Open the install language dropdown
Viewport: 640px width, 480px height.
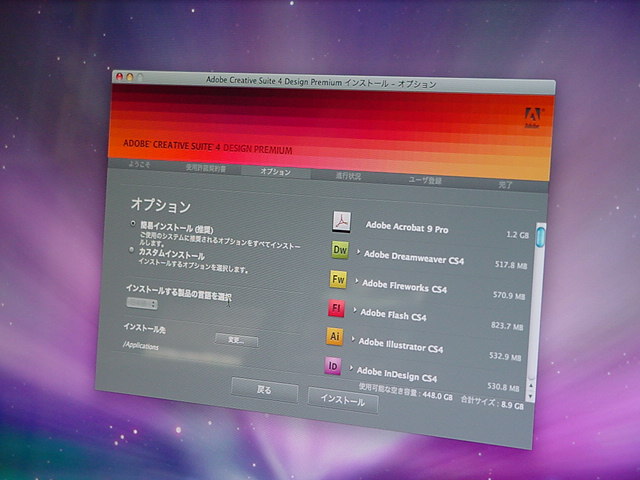[142, 303]
